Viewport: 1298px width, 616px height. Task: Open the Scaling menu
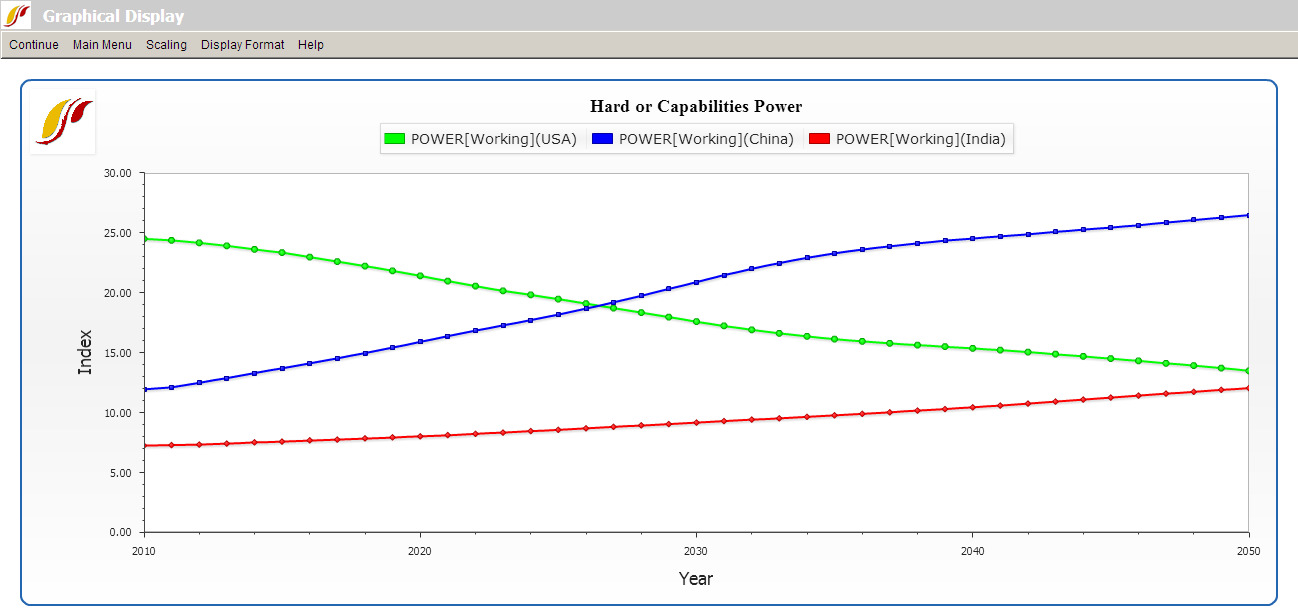[166, 44]
